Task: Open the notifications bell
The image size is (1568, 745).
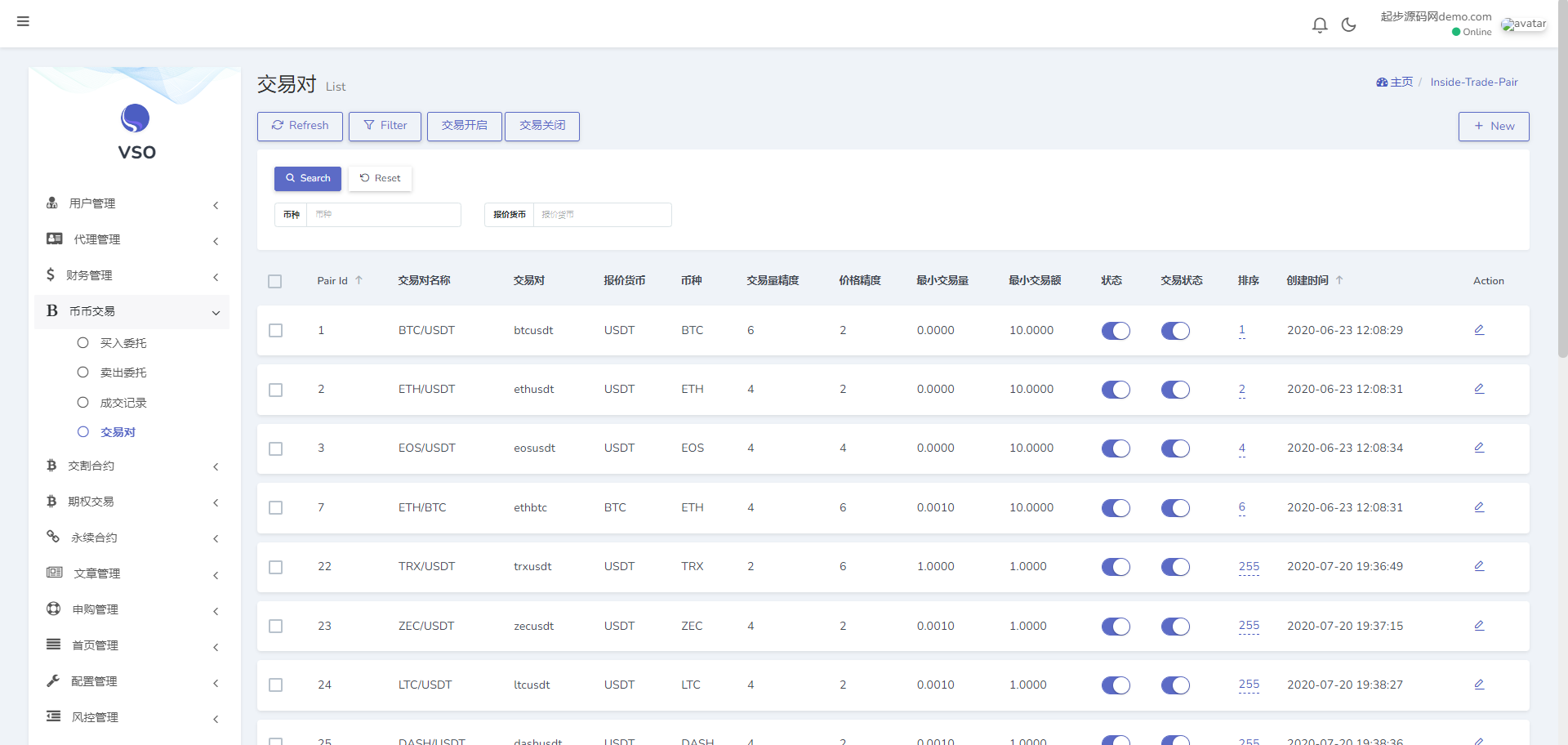Action: (1319, 25)
